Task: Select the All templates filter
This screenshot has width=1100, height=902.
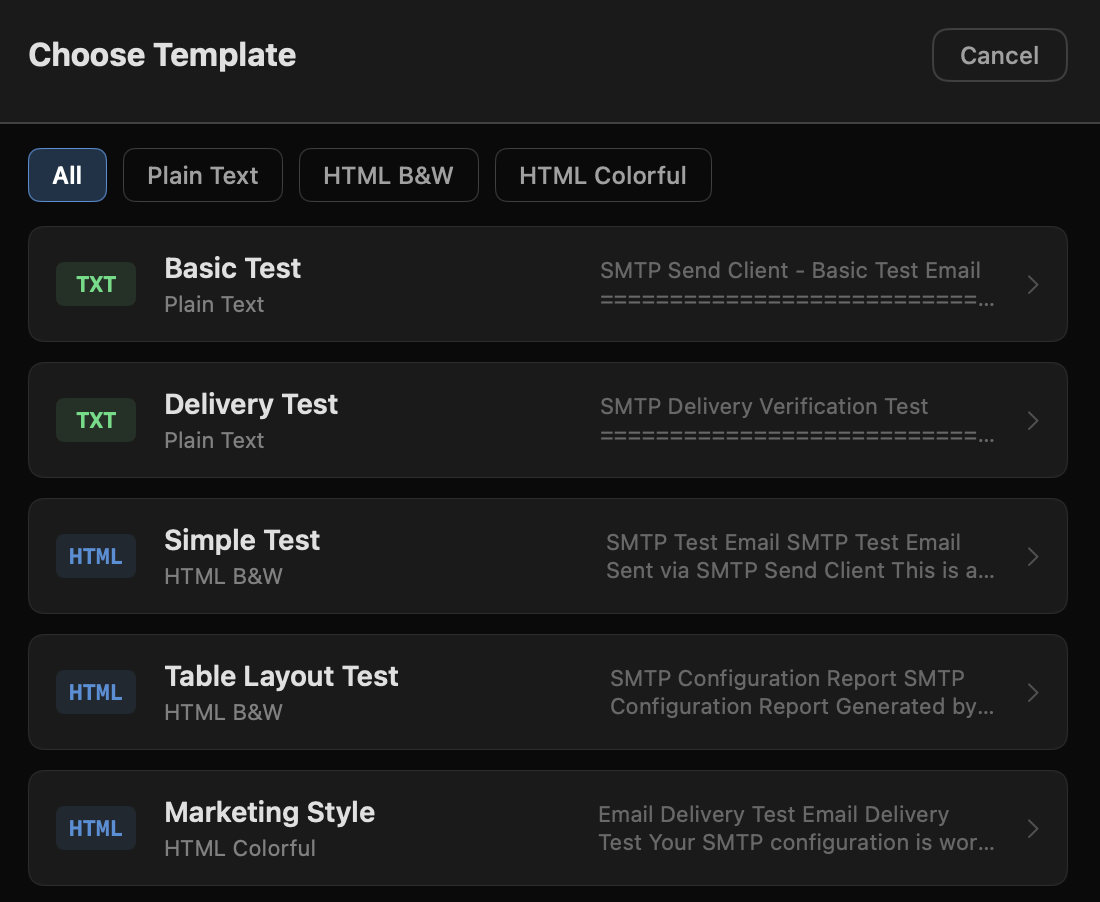Action: click(67, 175)
